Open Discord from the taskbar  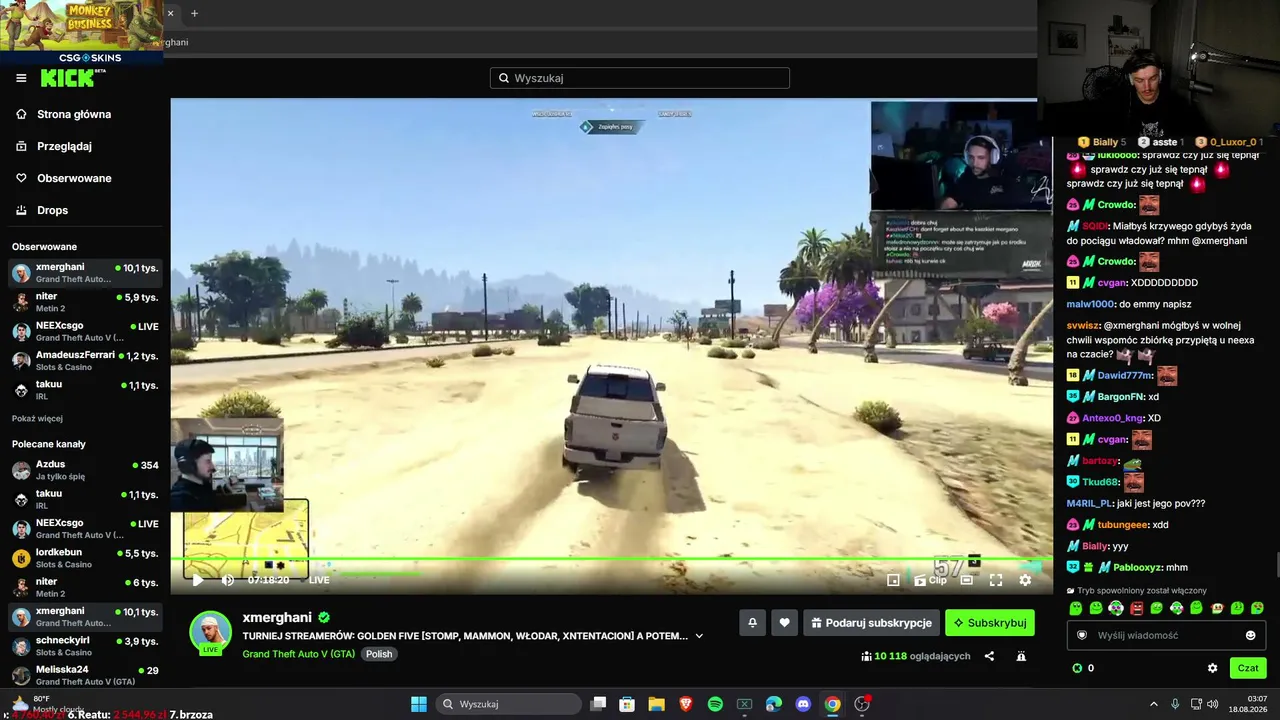click(x=803, y=704)
